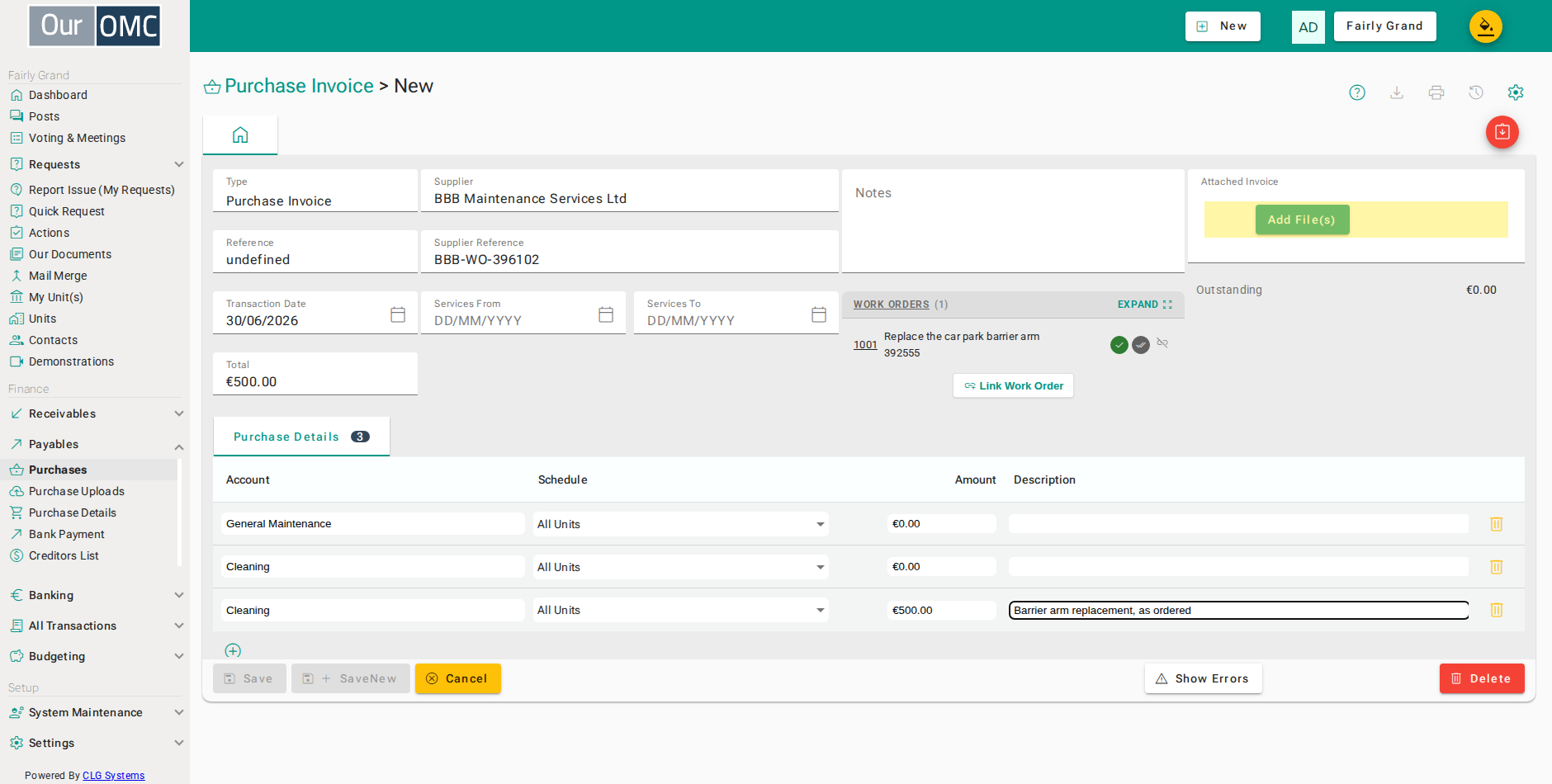Click the print icon
Viewport: 1552px width, 784px height.
pos(1436,92)
